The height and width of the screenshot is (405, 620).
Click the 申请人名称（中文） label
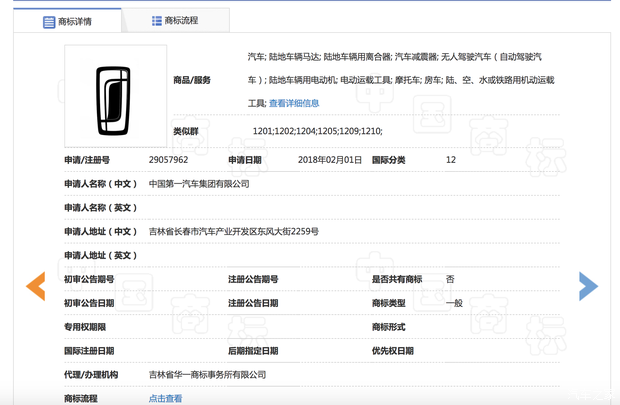[101, 184]
